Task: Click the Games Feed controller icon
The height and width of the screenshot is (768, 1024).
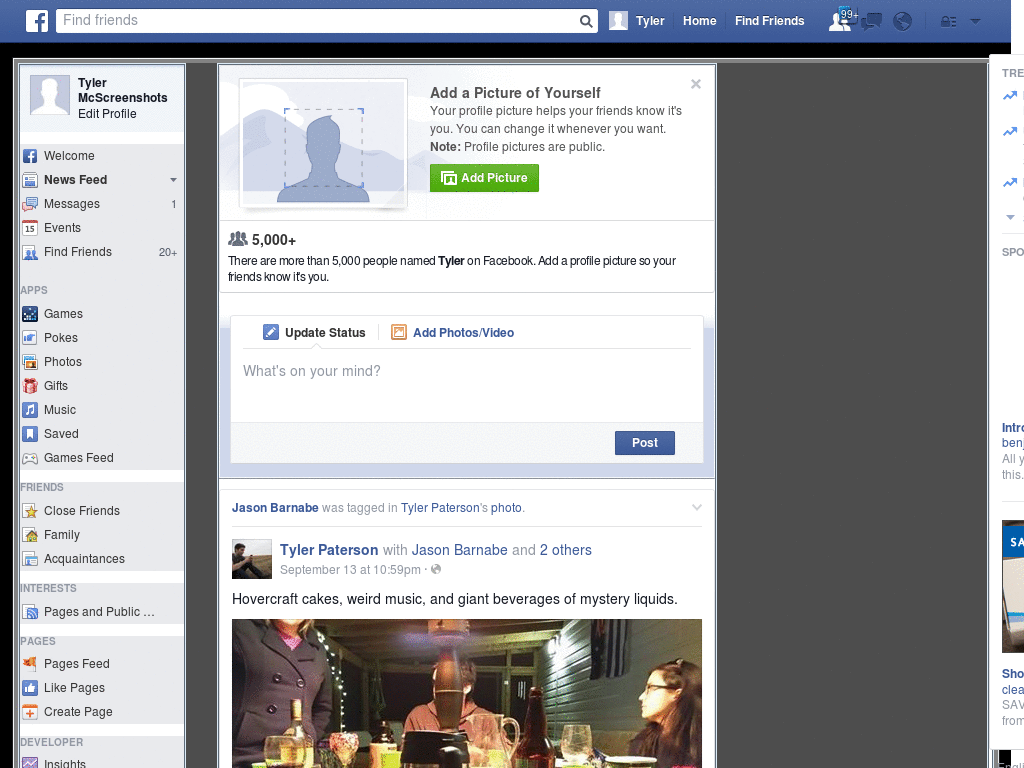Action: point(30,458)
